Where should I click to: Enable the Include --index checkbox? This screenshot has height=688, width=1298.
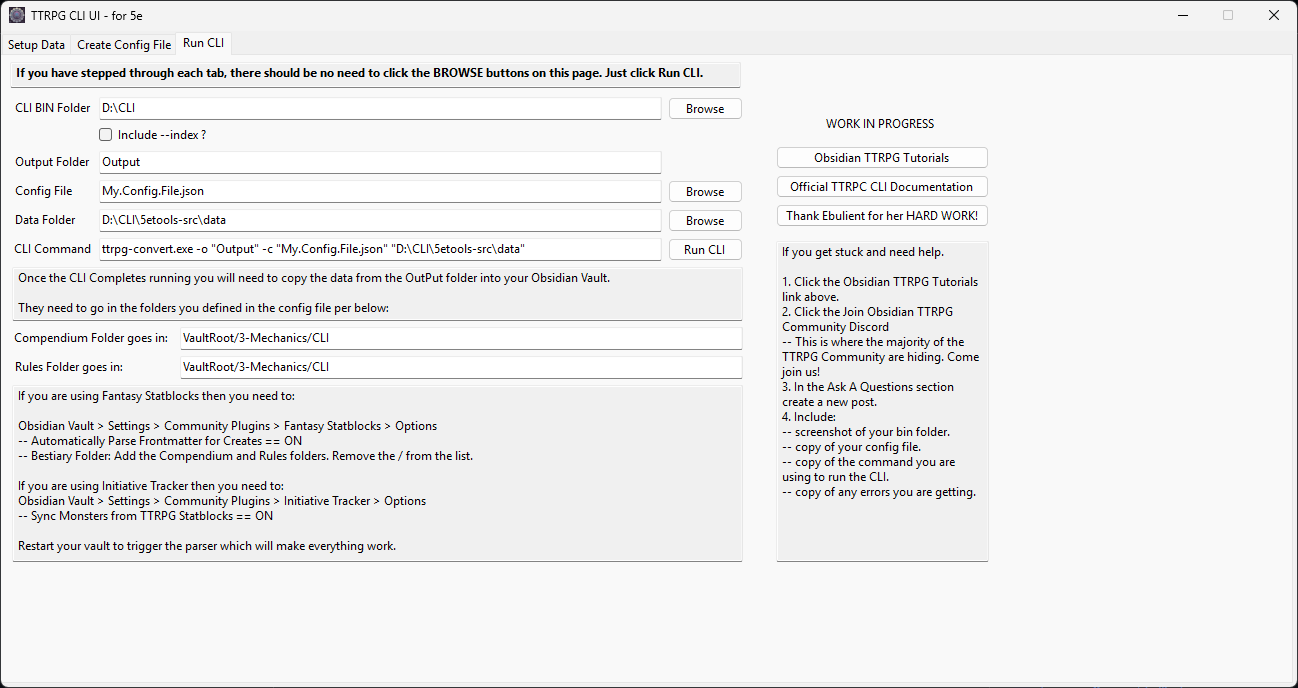[x=105, y=135]
